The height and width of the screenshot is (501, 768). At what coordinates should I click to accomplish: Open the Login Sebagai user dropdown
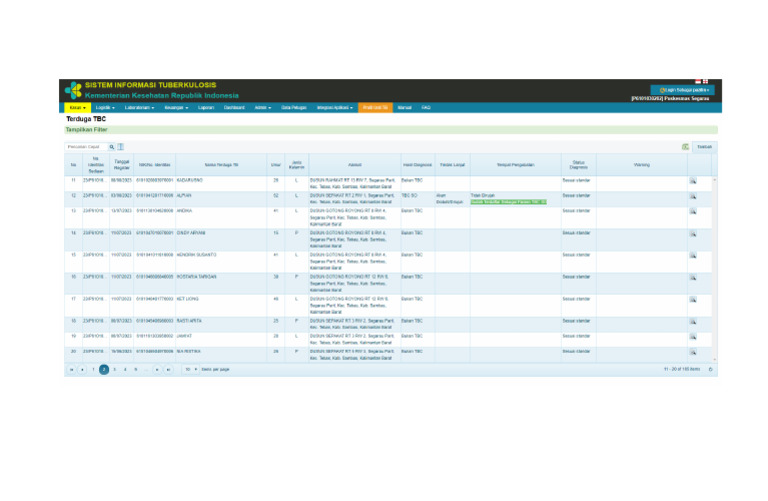[682, 90]
